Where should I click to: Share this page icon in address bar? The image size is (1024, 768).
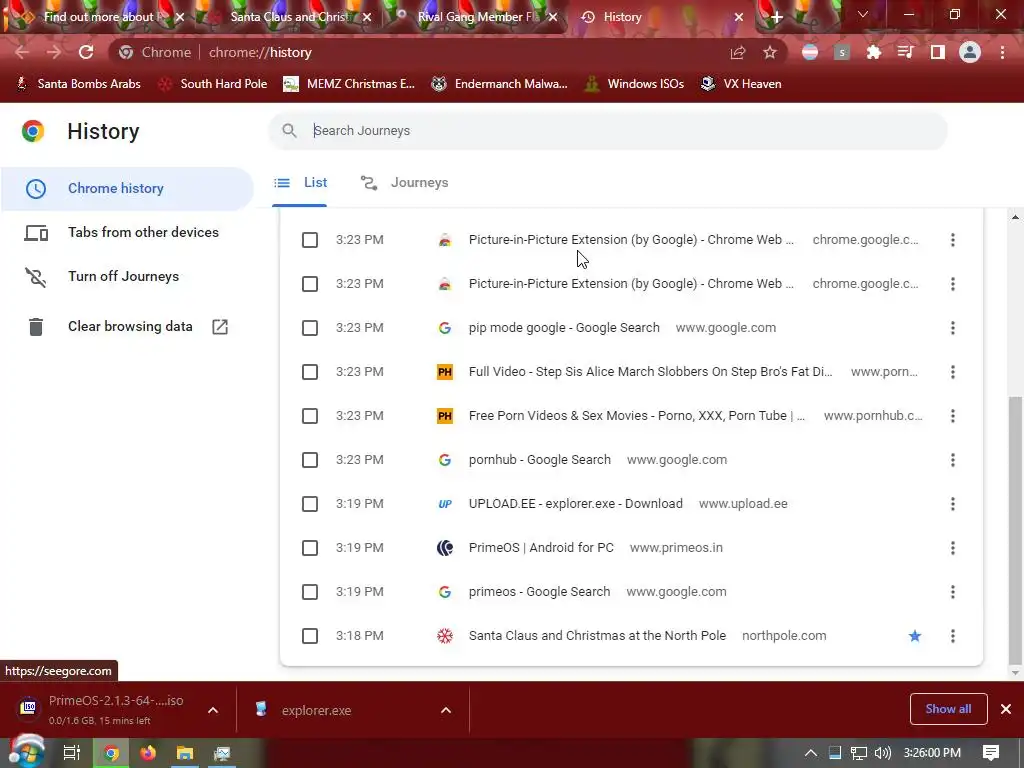point(738,52)
